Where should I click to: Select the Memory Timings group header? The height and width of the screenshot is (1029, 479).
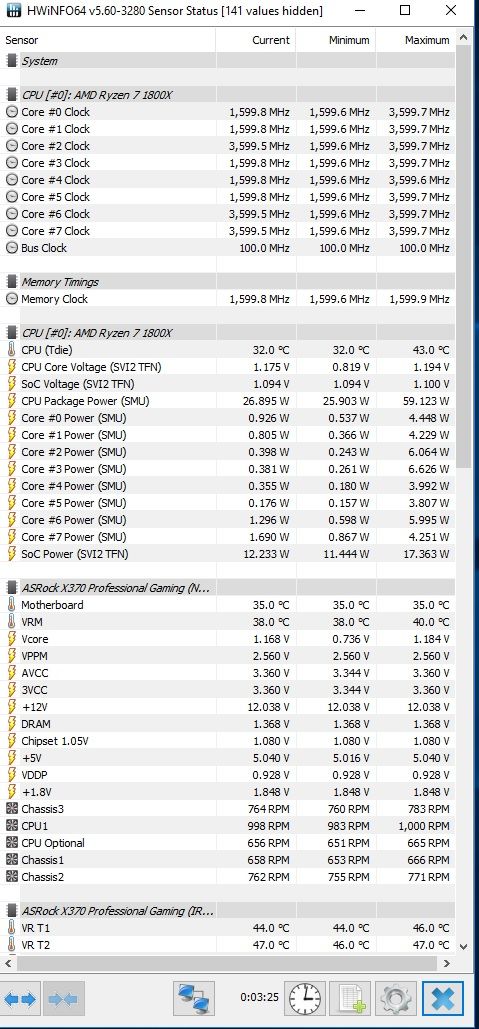[227, 282]
